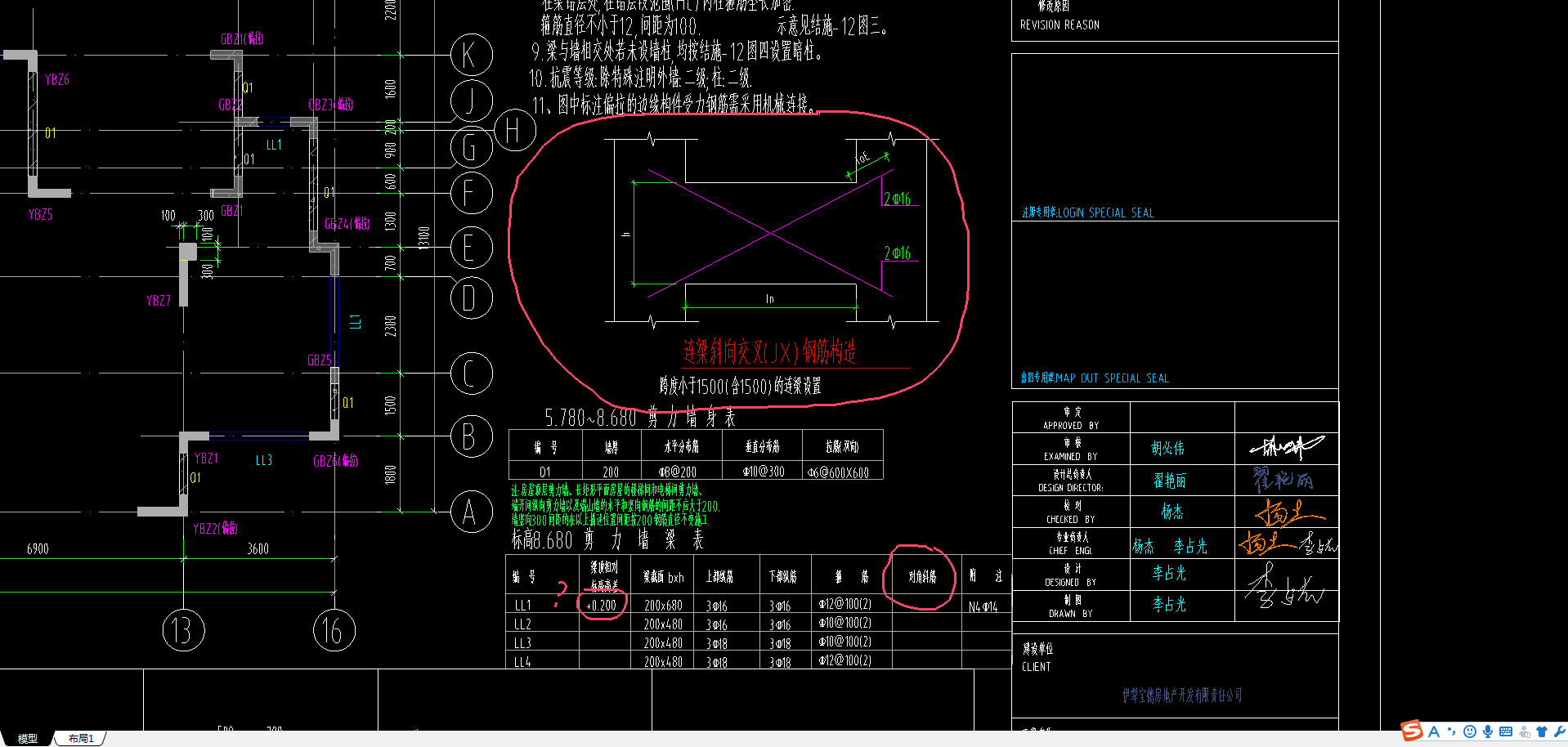This screenshot has width=1568, height=747.
Task: Select grid axis bubble D
Action: click(472, 298)
